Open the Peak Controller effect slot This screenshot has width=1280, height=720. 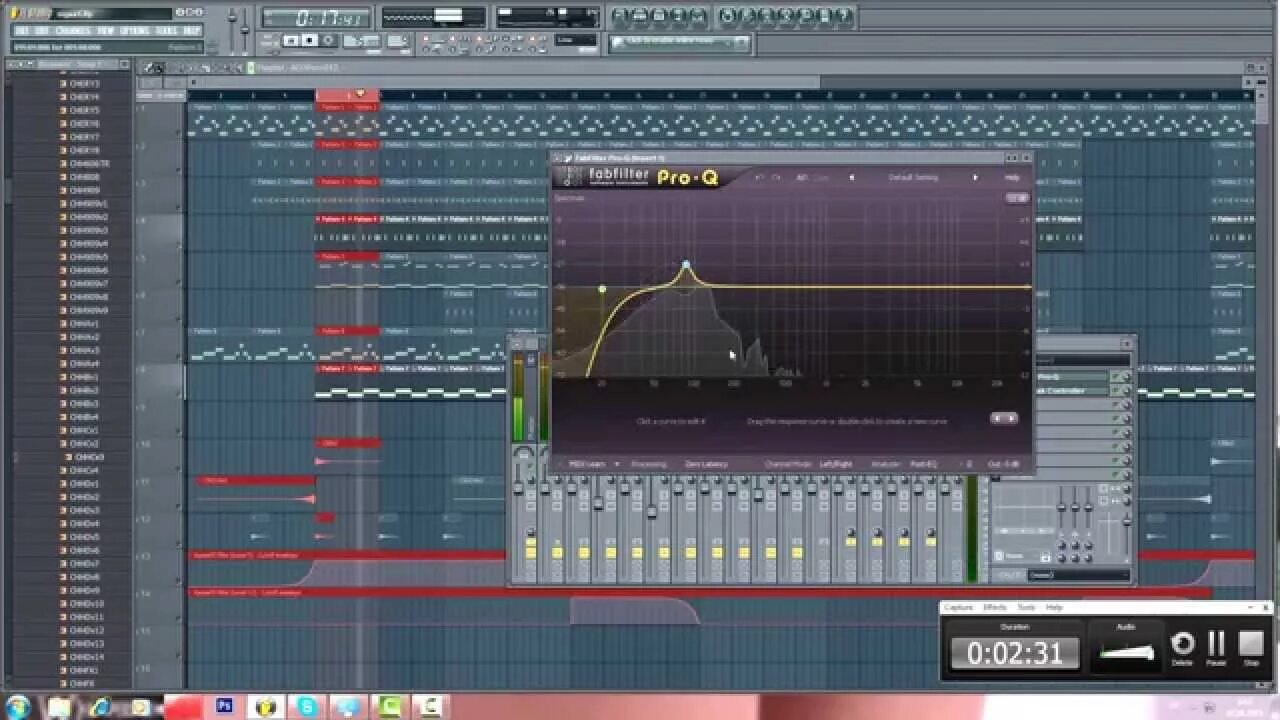(x=1072, y=391)
